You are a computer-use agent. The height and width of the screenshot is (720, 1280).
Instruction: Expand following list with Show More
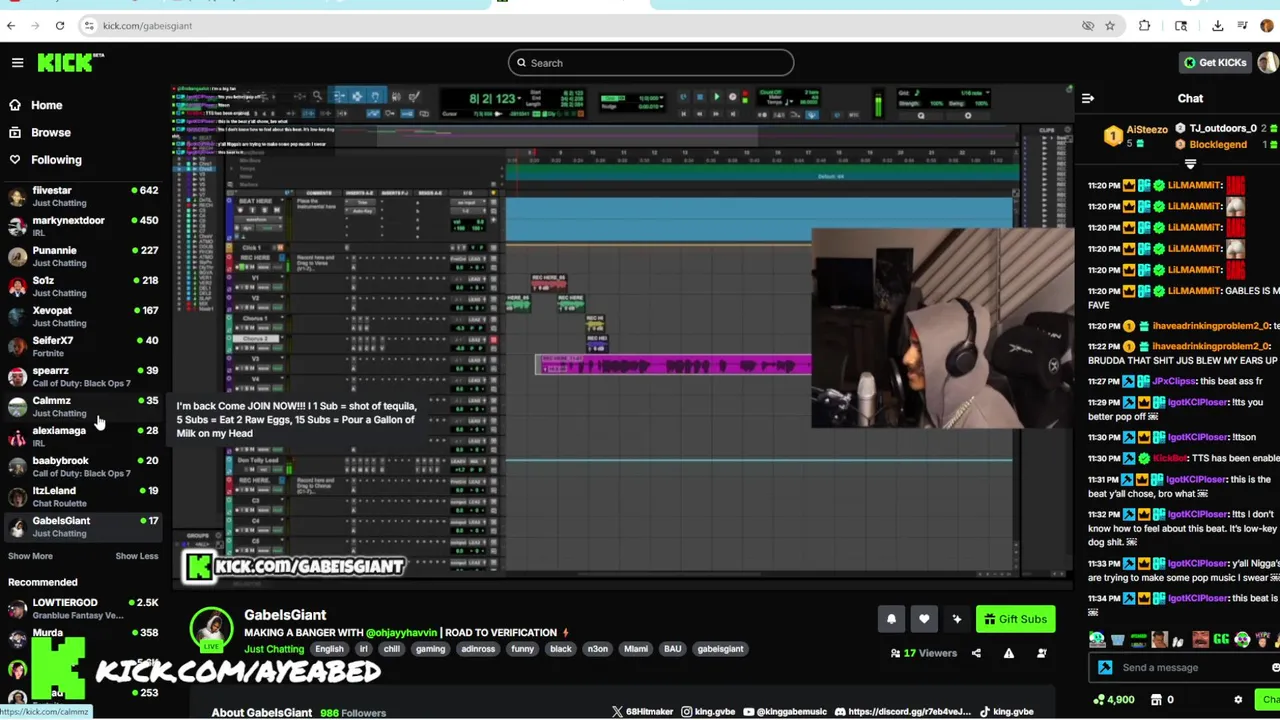pos(30,556)
